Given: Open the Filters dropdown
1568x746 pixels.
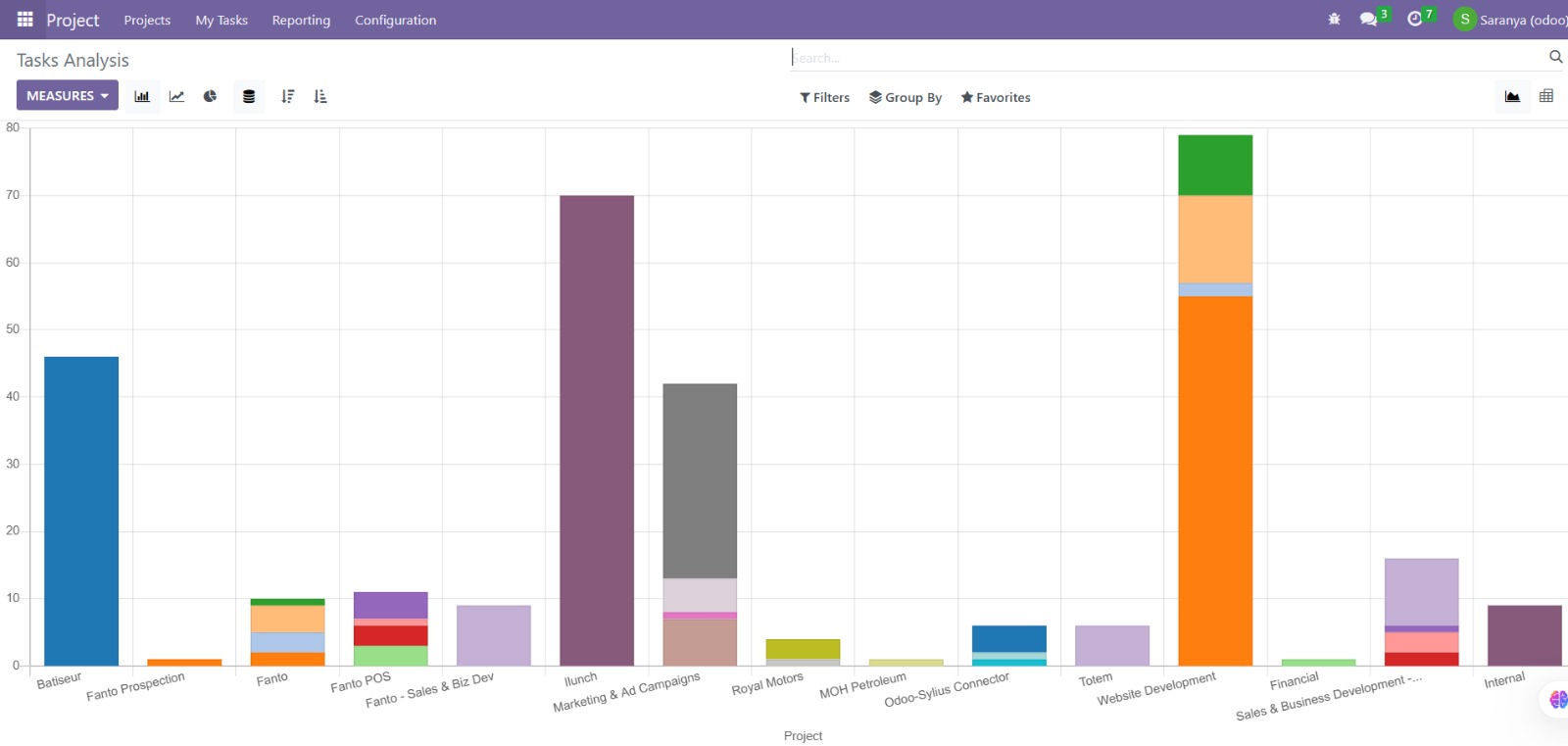Looking at the screenshot, I should point(824,97).
